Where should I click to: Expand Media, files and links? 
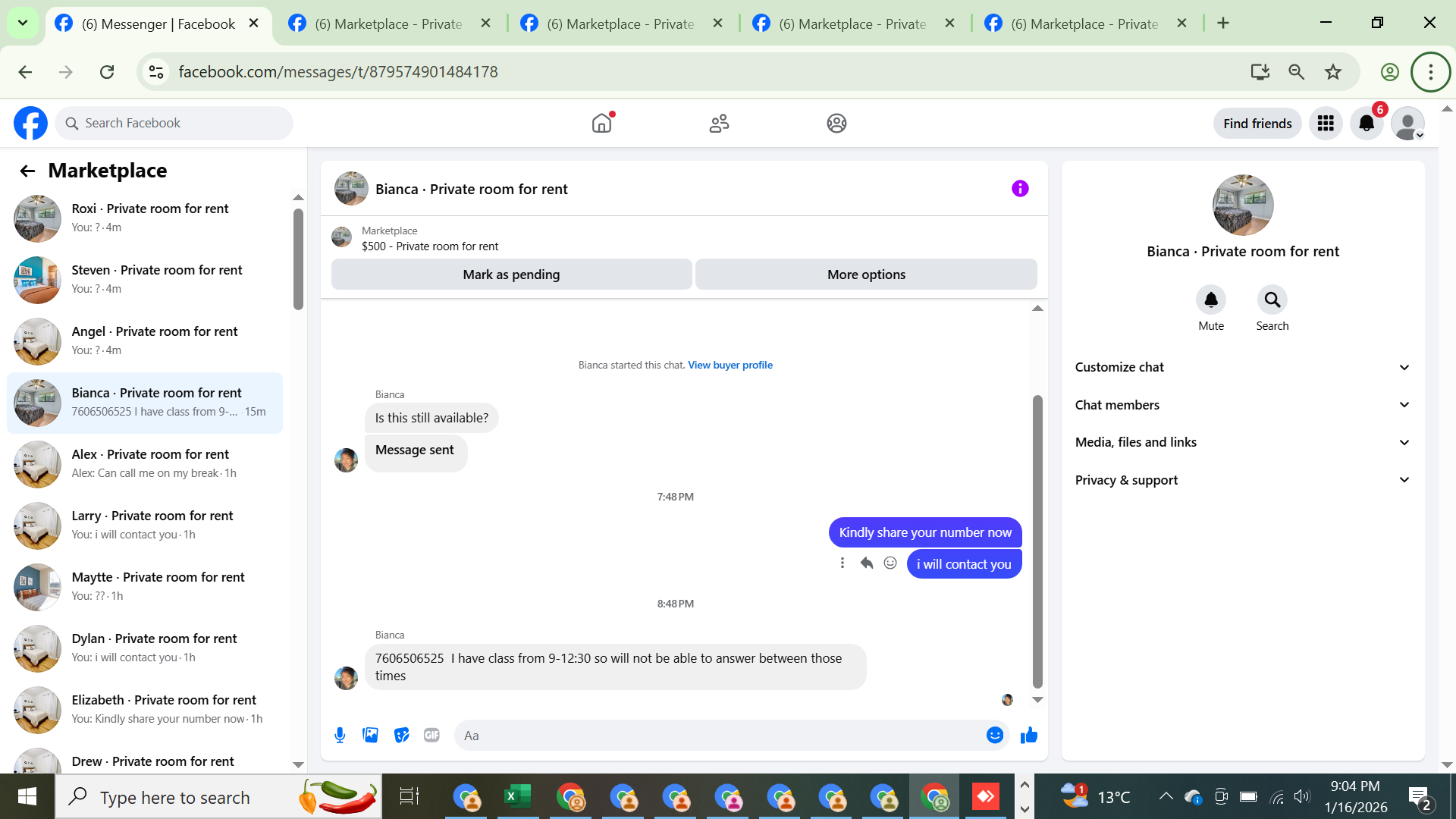pyautogui.click(x=1242, y=442)
